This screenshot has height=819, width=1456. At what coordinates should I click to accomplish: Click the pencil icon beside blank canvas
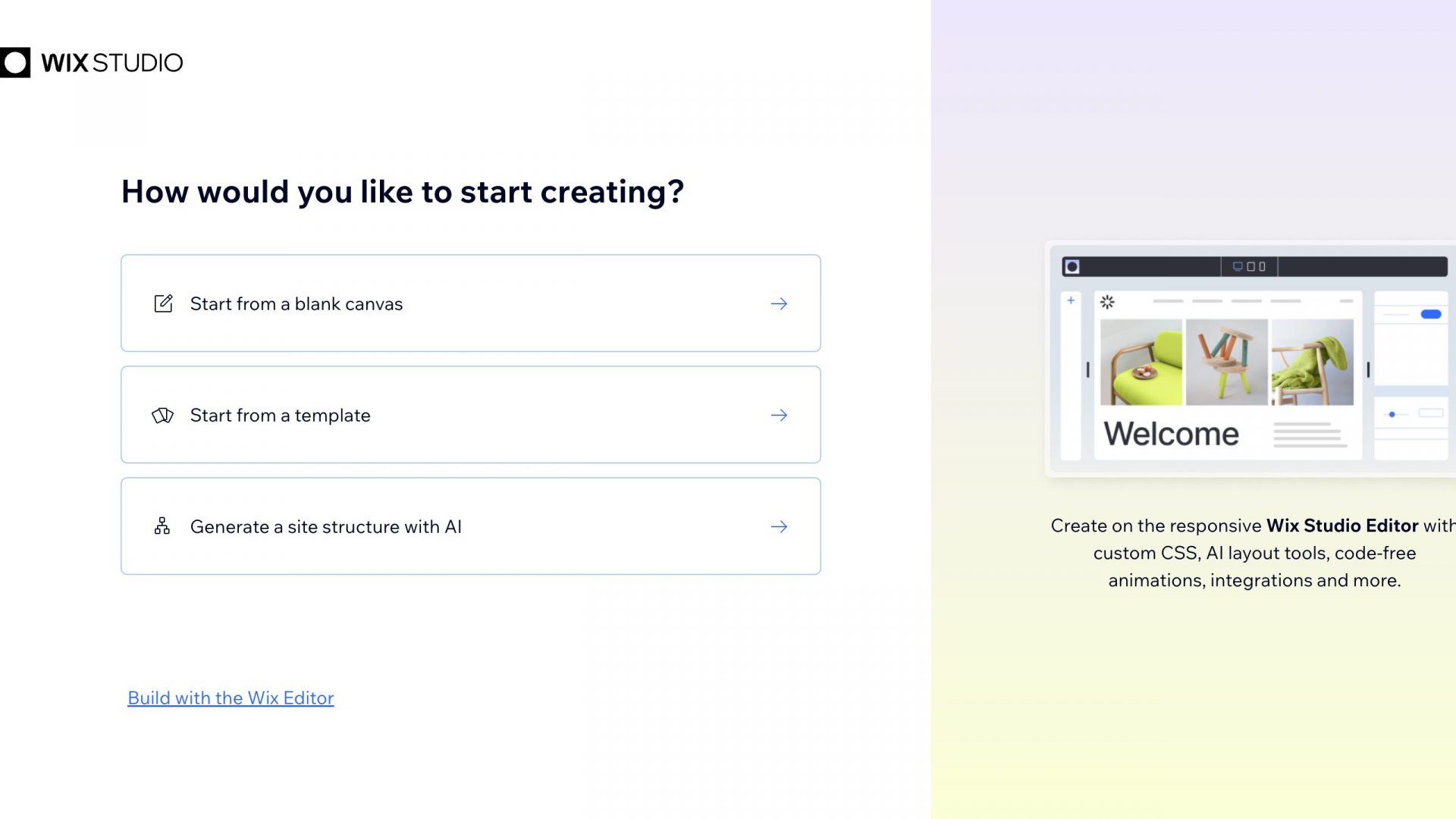(163, 303)
